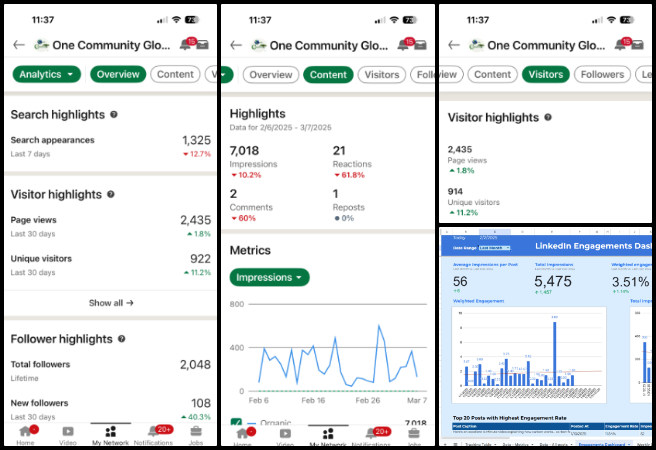Open the Impressions metric dropdown
The image size is (656, 450).
(269, 277)
